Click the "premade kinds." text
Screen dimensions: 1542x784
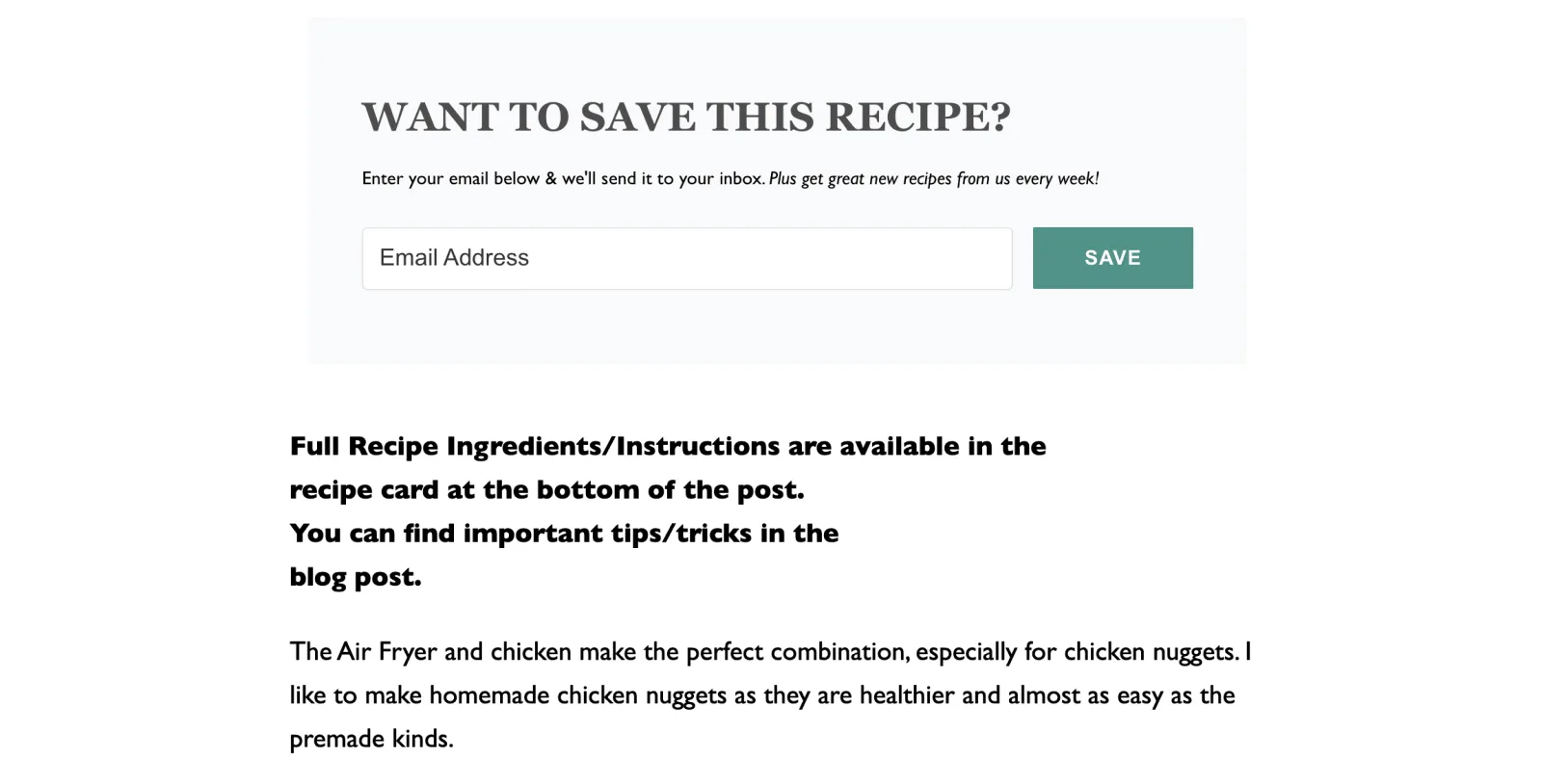[371, 739]
